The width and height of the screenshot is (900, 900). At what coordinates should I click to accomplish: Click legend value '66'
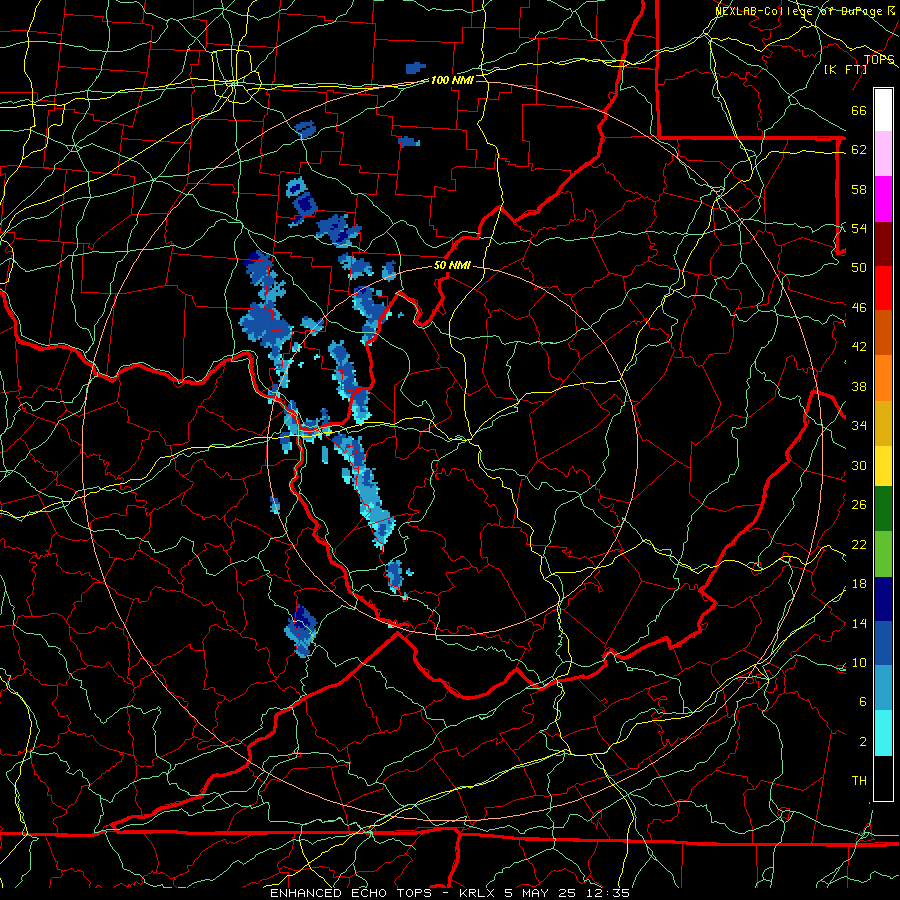pos(859,111)
